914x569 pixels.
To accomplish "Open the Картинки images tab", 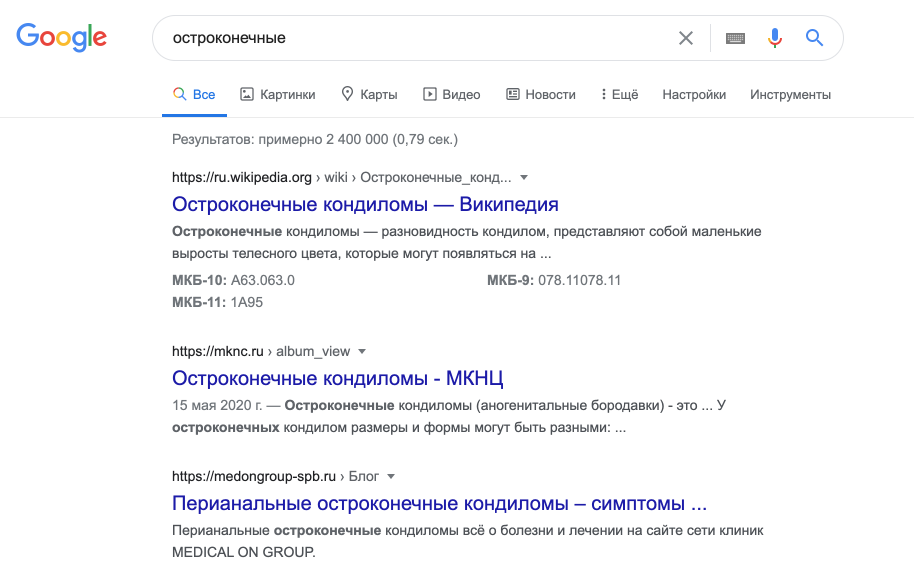I will pos(278,94).
